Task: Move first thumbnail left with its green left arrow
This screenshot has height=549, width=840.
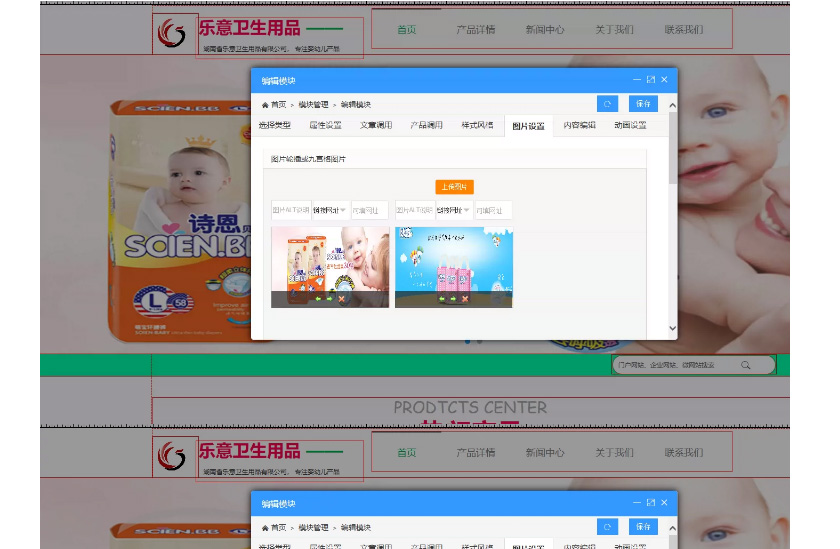Action: 318,299
